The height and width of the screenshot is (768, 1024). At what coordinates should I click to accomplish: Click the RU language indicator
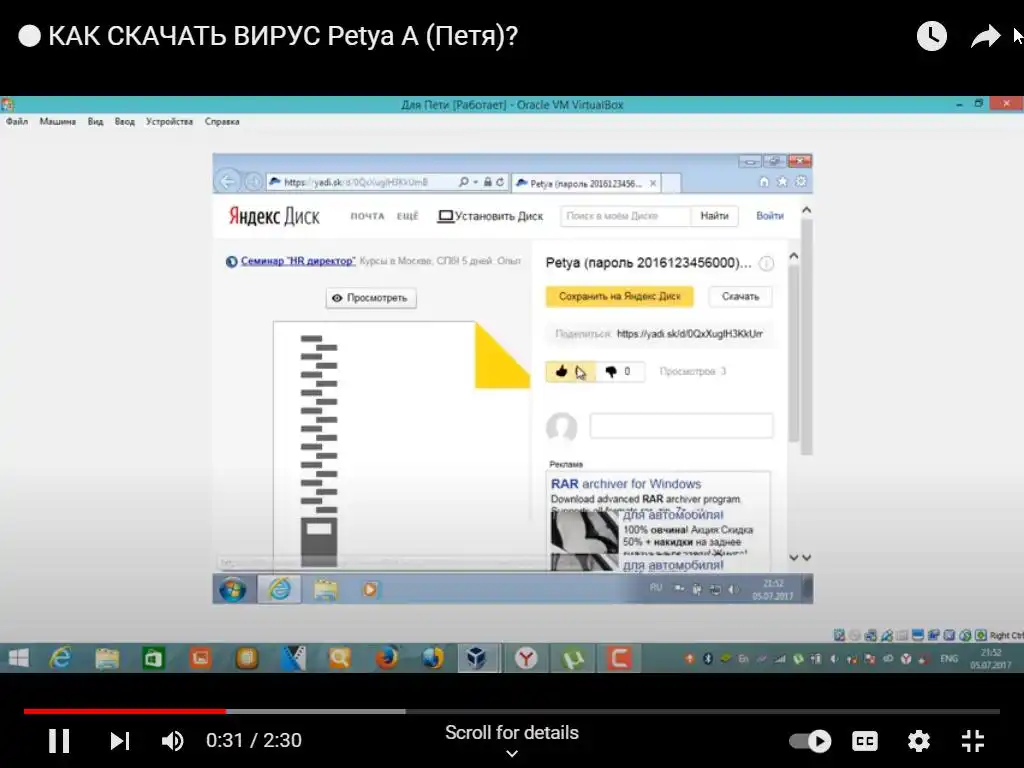(656, 588)
